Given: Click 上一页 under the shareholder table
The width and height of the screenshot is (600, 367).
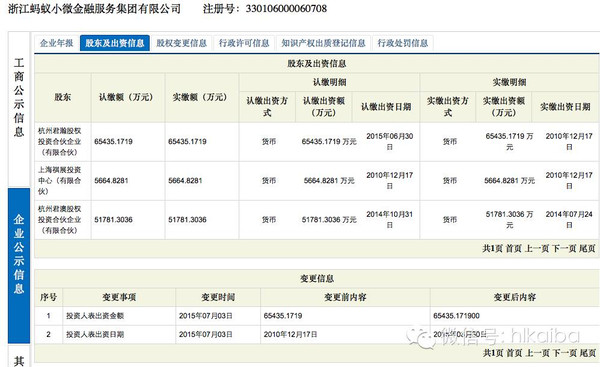Looking at the screenshot, I should [x=537, y=249].
